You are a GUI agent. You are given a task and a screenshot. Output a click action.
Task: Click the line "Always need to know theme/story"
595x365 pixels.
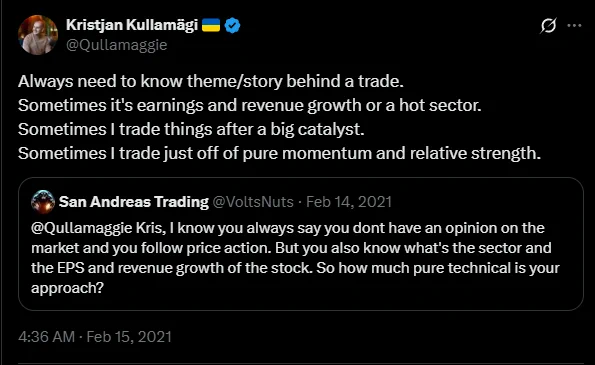click(211, 81)
